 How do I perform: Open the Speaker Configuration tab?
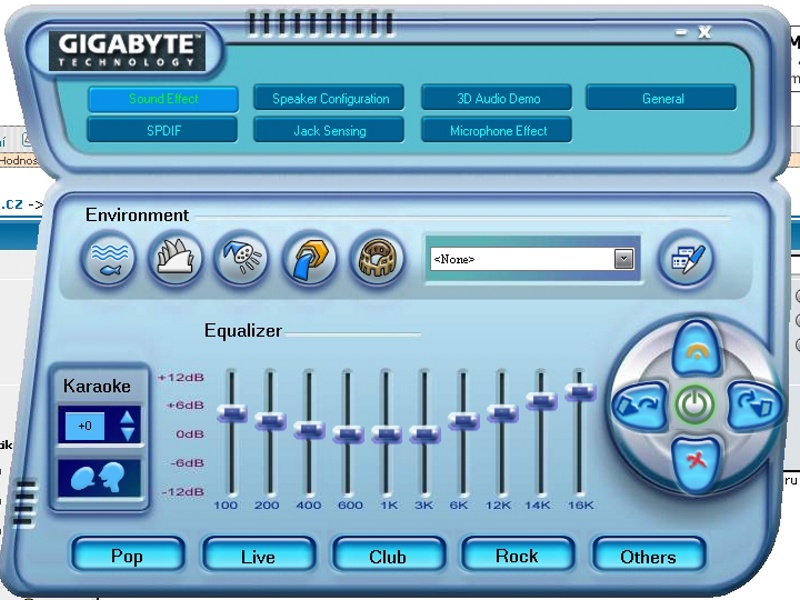click(x=330, y=98)
